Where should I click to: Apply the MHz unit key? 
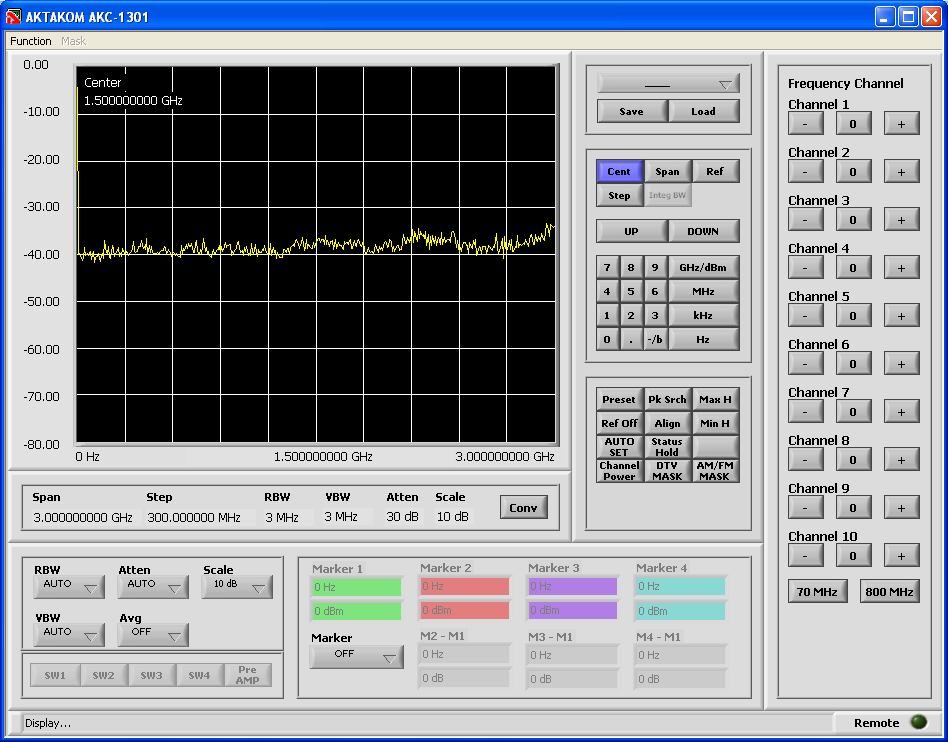click(703, 291)
